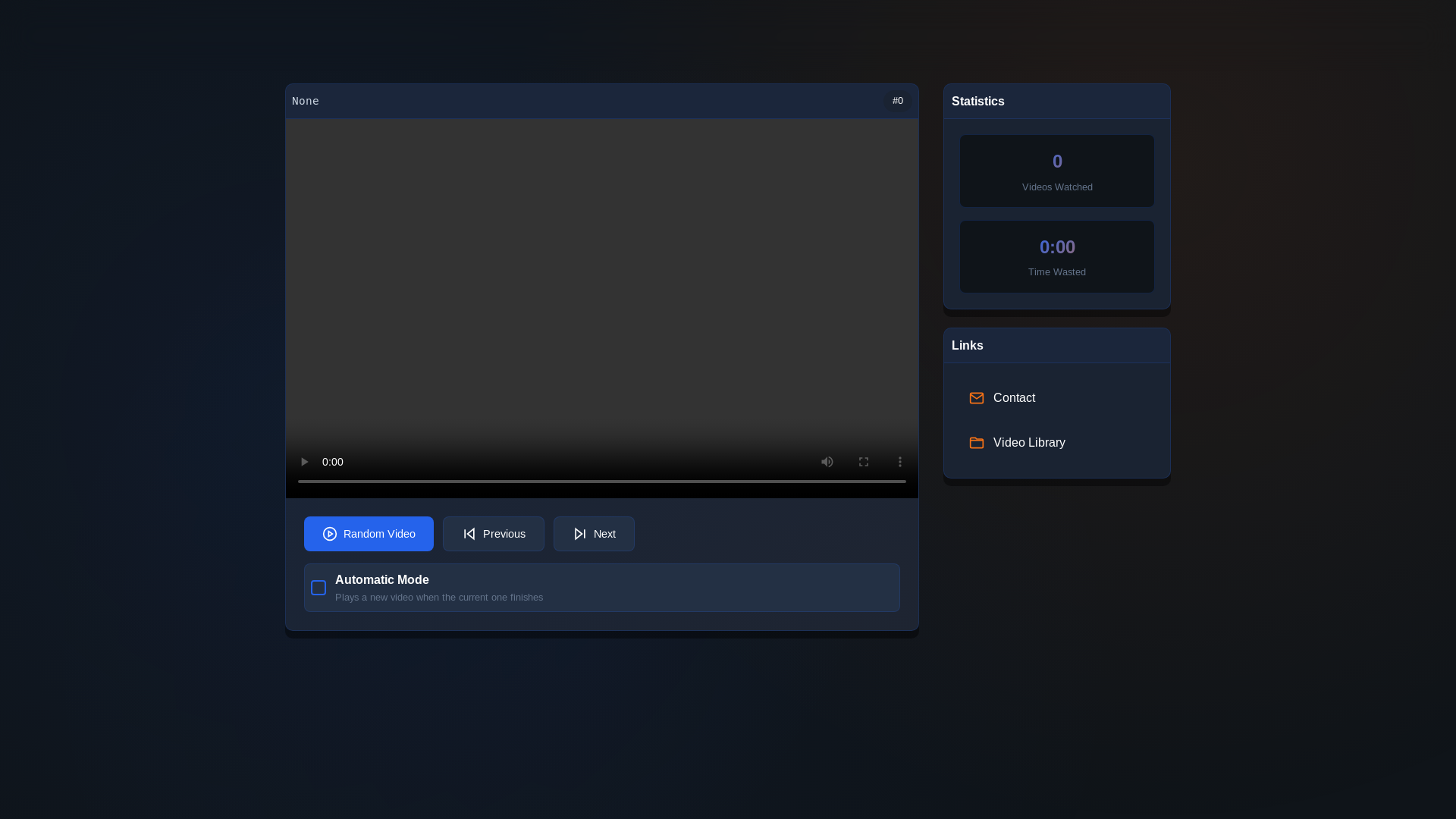
Task: Click the 'None' video title text
Action: click(x=305, y=101)
